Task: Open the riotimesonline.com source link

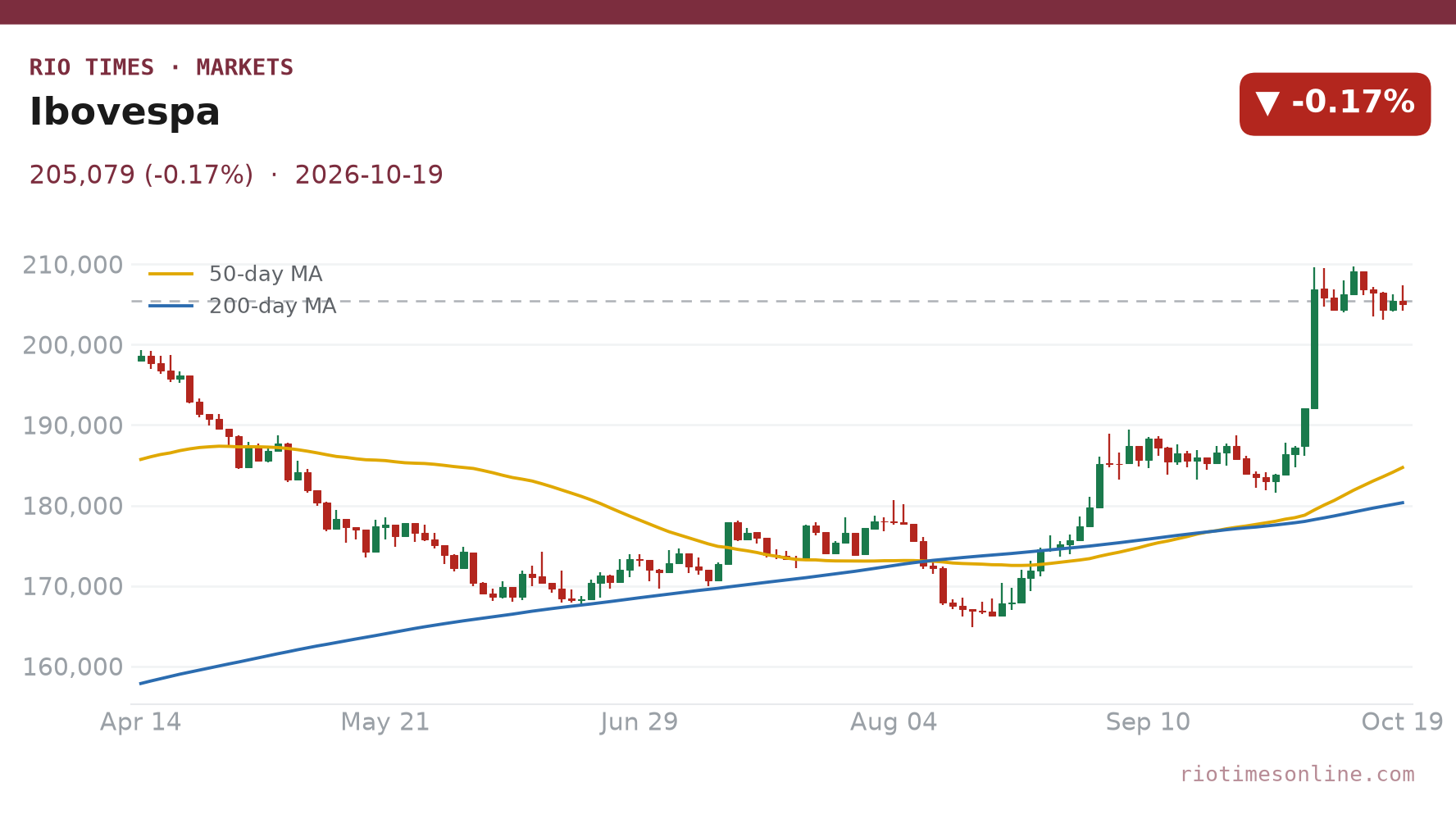Action: (1297, 775)
